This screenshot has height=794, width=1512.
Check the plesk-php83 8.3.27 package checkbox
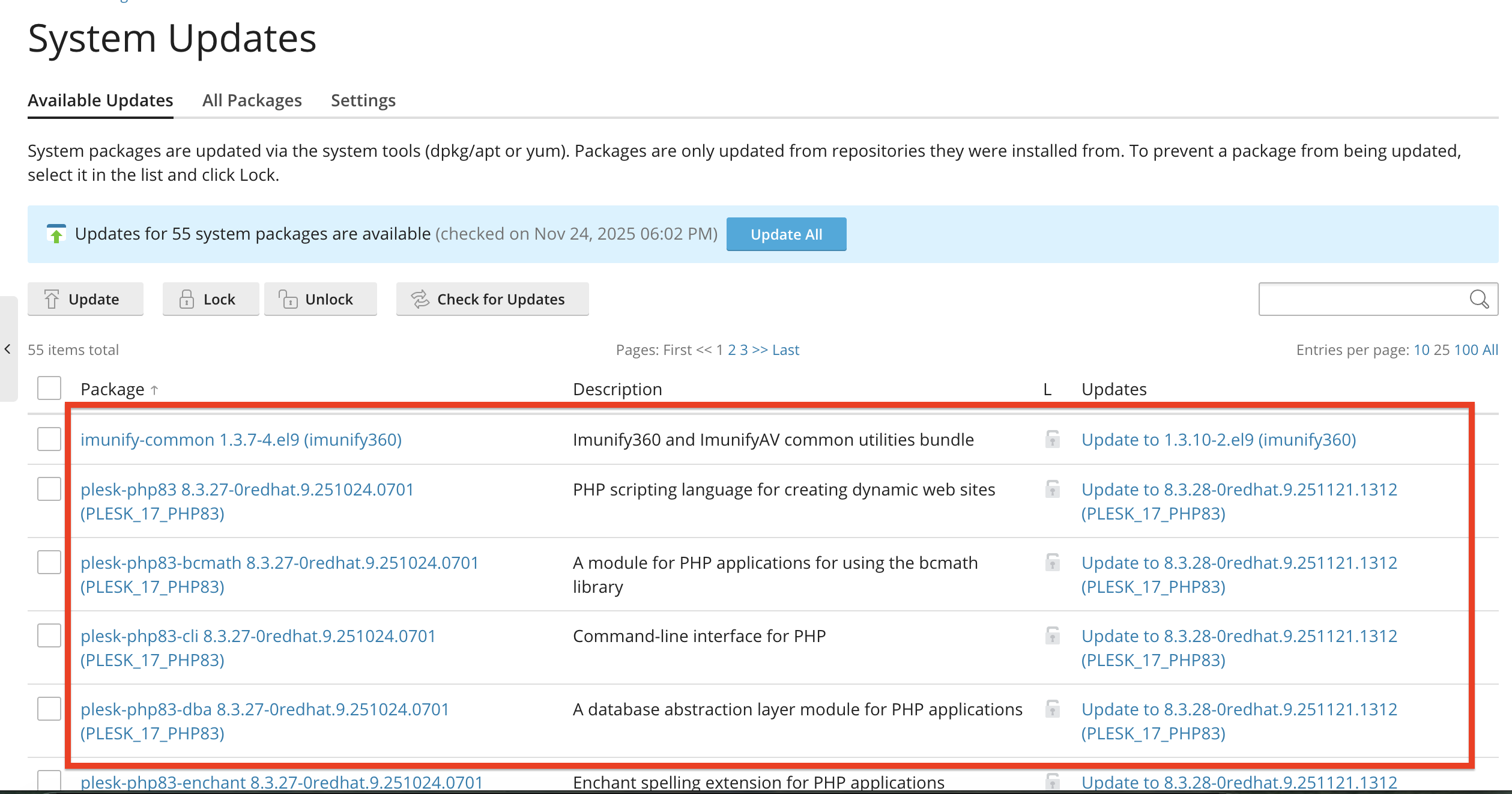click(x=49, y=489)
